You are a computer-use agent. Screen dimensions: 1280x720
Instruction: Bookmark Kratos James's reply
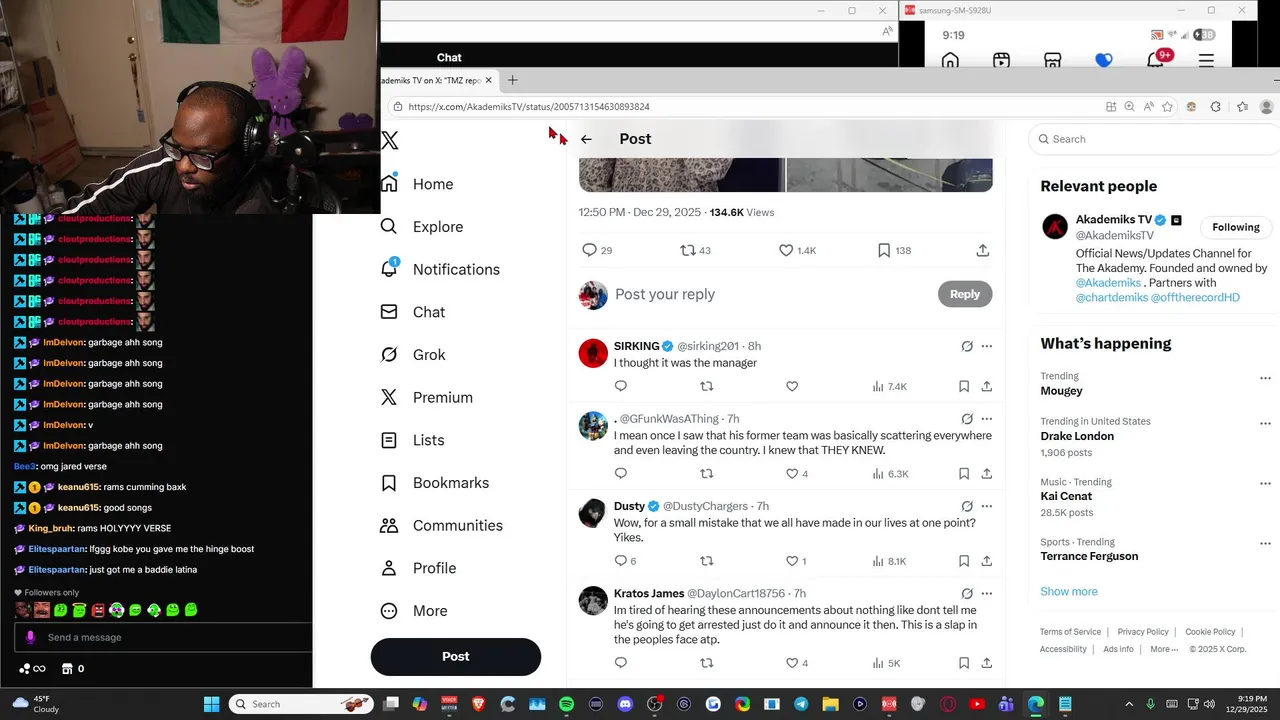click(964, 663)
